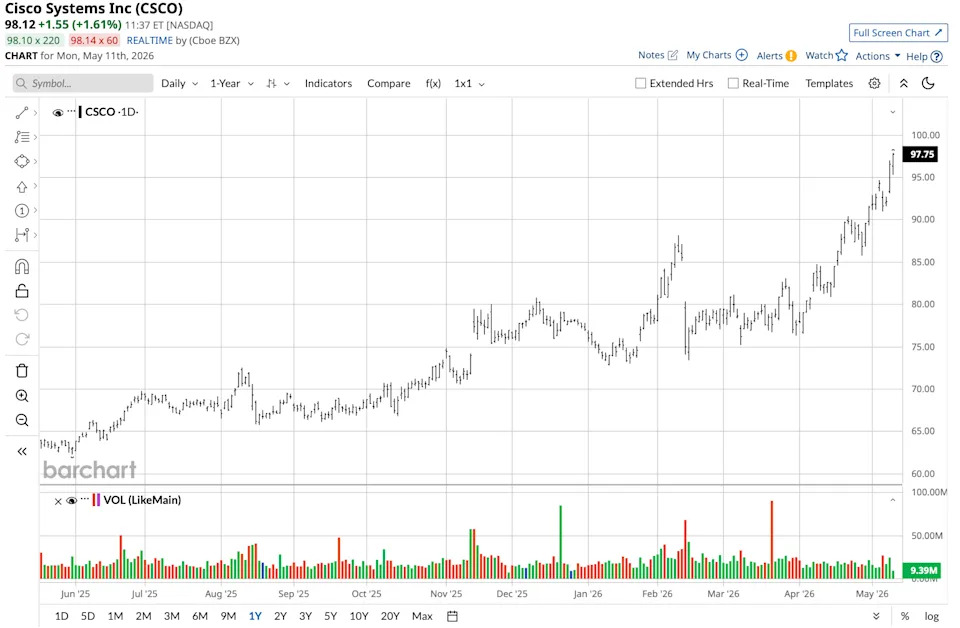Click the Notes edit icon
The image size is (960, 628).
pyautogui.click(x=673, y=55)
